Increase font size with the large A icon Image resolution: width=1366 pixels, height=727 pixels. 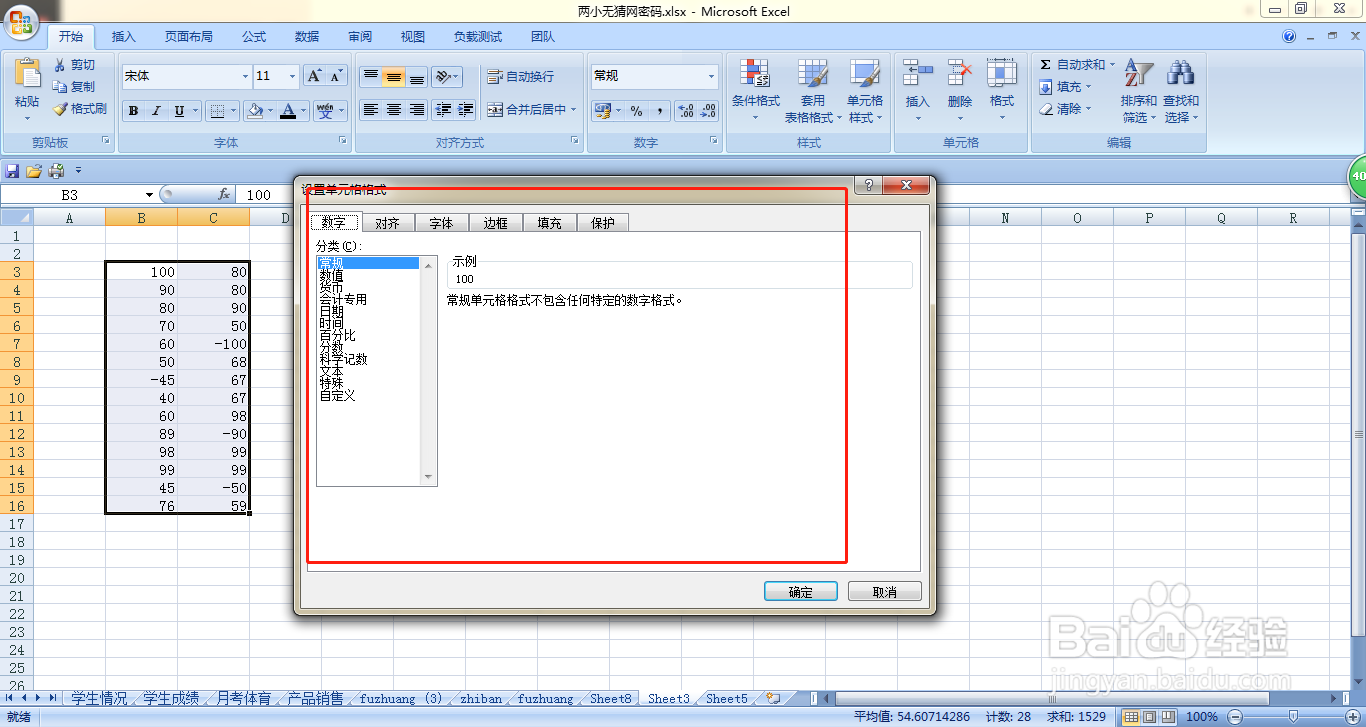(314, 76)
